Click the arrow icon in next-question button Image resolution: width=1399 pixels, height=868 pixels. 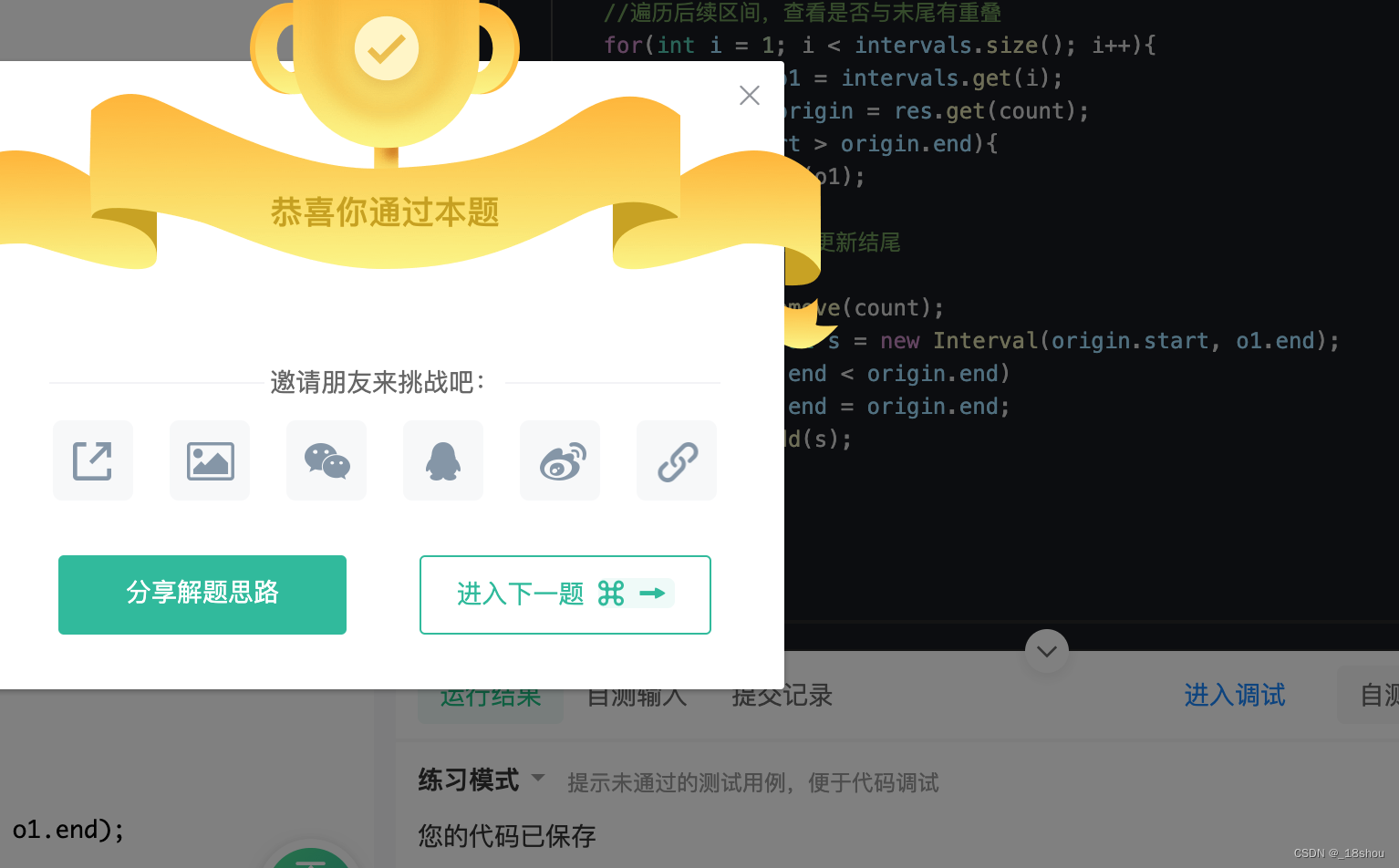653,594
